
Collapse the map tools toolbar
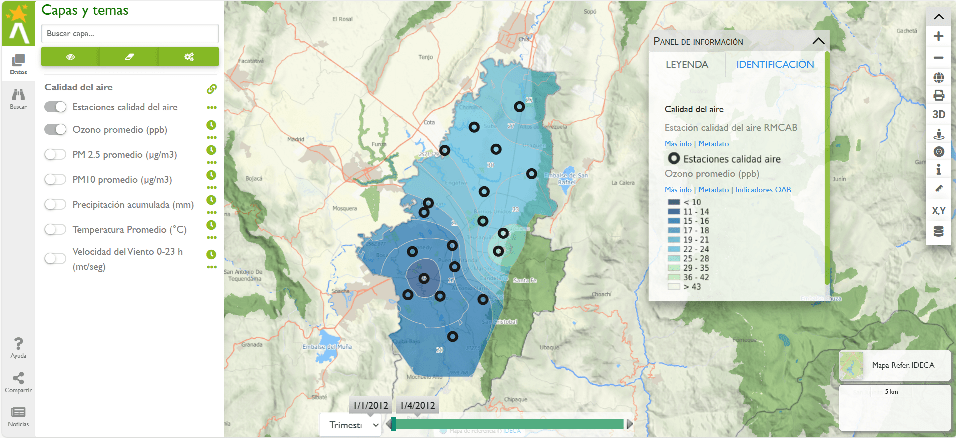(x=938, y=16)
